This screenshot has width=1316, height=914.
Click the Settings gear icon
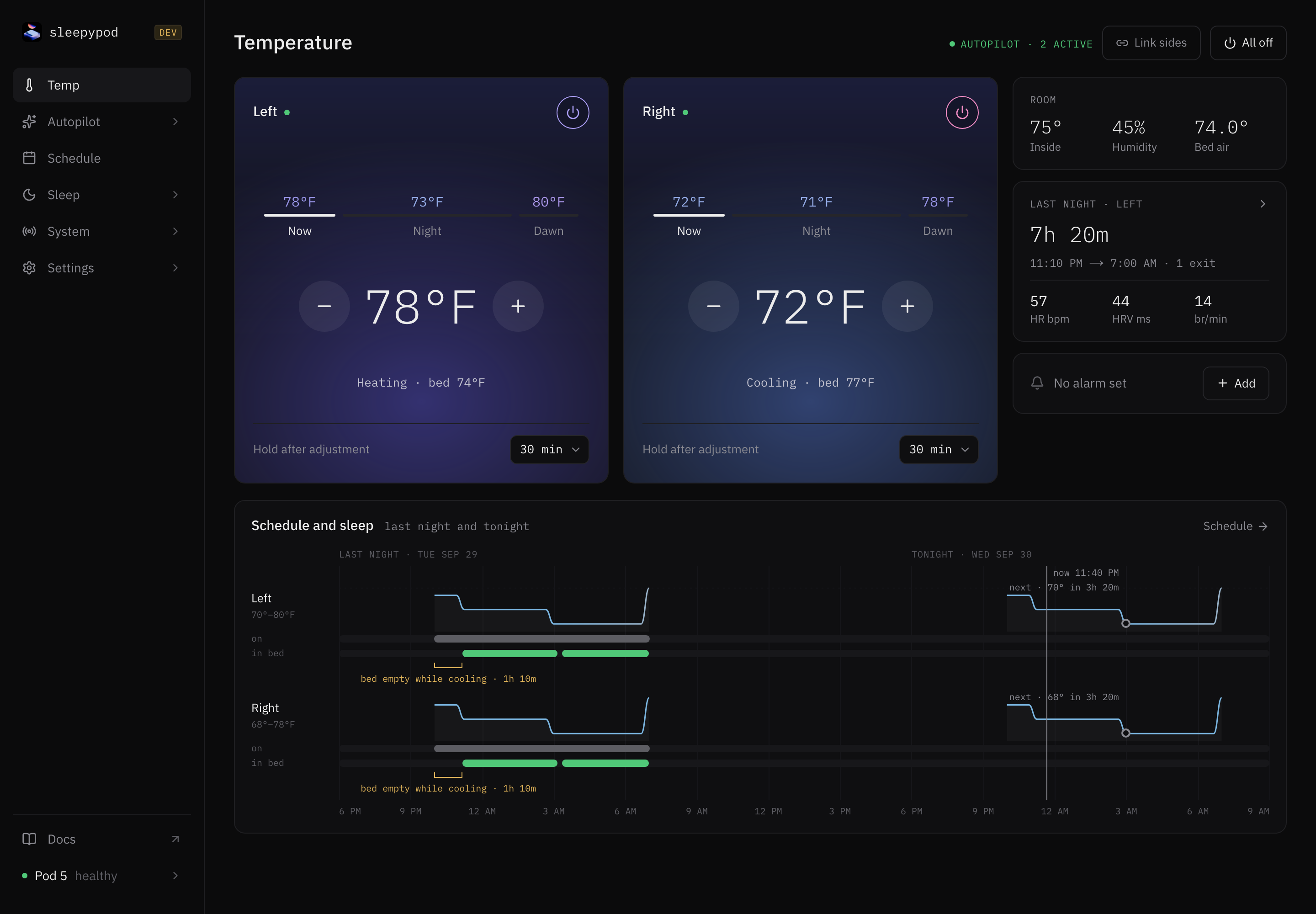coord(29,268)
